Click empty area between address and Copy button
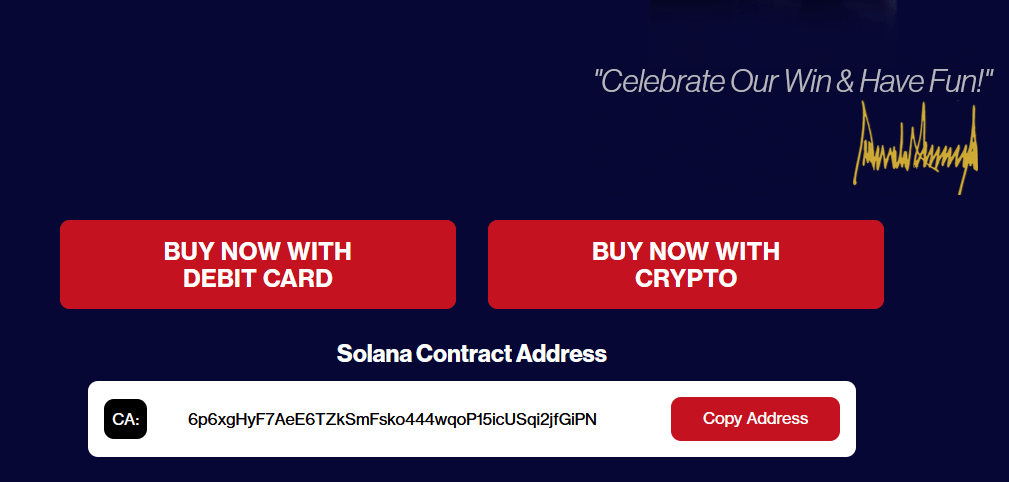The width and height of the screenshot is (1009, 482). click(634, 419)
